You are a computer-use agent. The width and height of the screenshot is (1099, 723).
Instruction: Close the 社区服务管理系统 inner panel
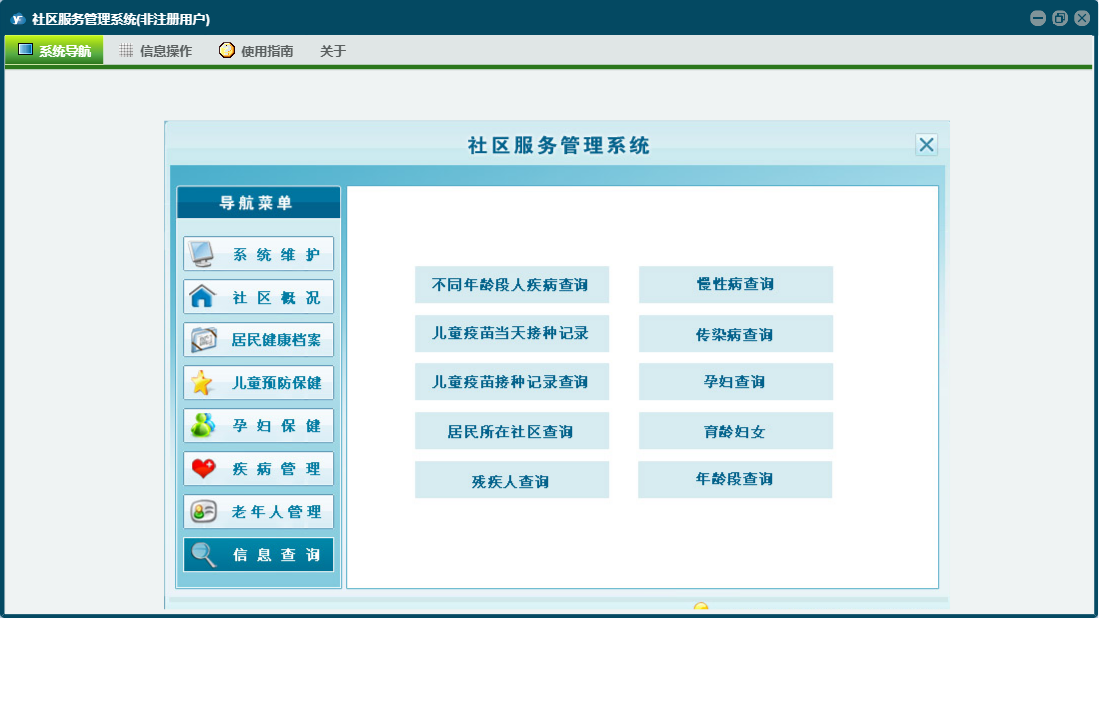click(927, 145)
